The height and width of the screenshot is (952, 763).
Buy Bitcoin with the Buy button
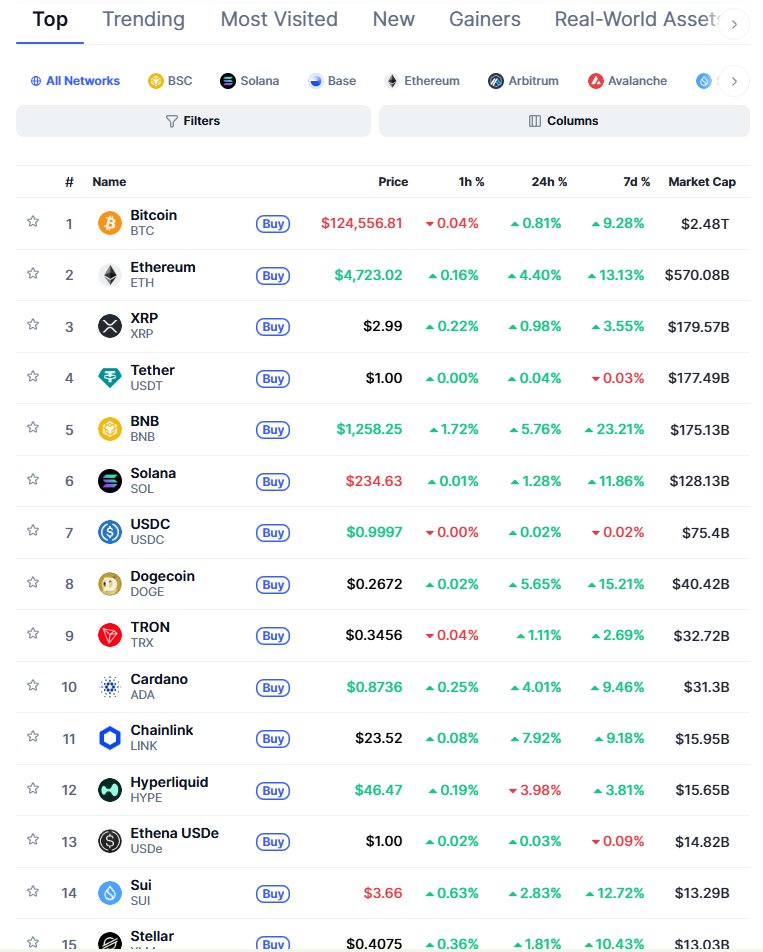coord(273,224)
